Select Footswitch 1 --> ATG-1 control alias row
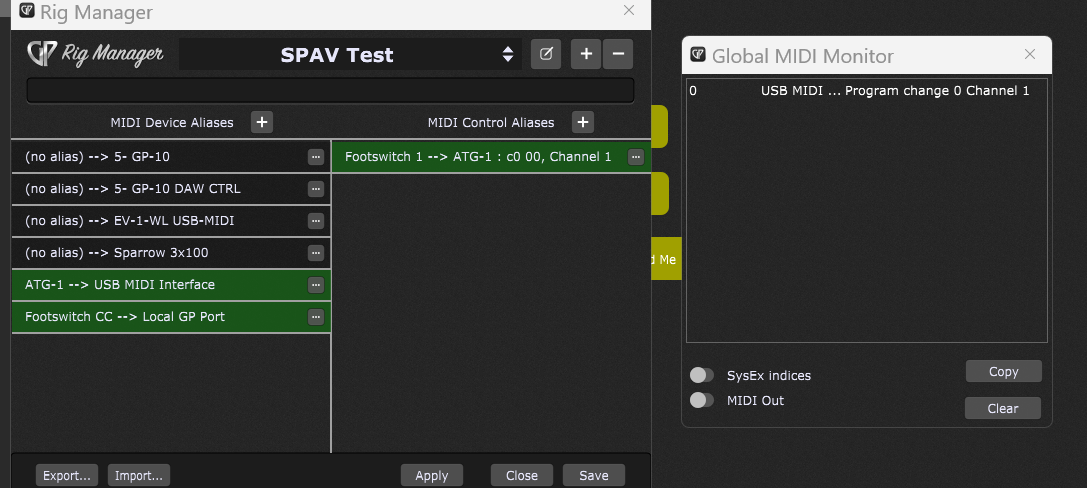 [491, 157]
